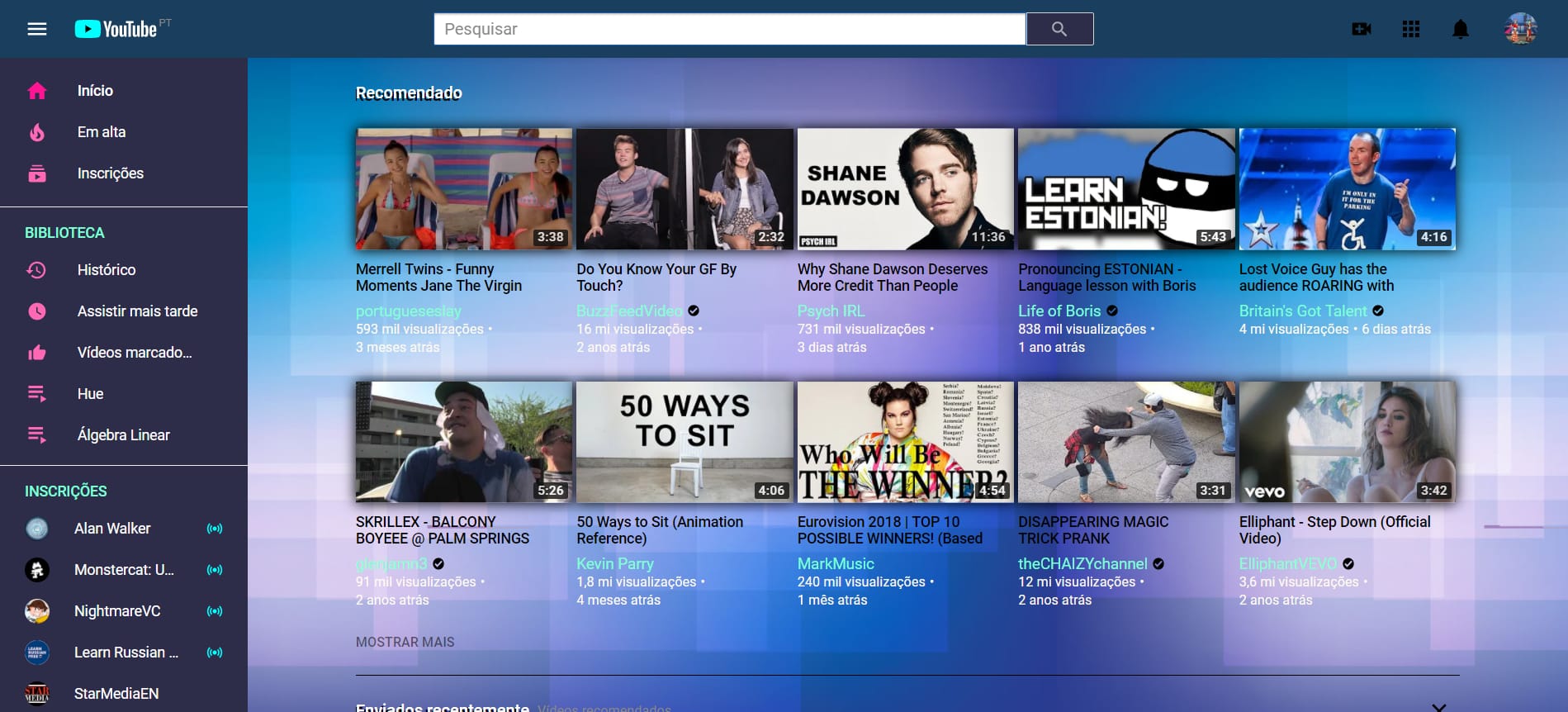Open the hamburger guide menu
Image resolution: width=1568 pixels, height=712 pixels.
(x=37, y=29)
